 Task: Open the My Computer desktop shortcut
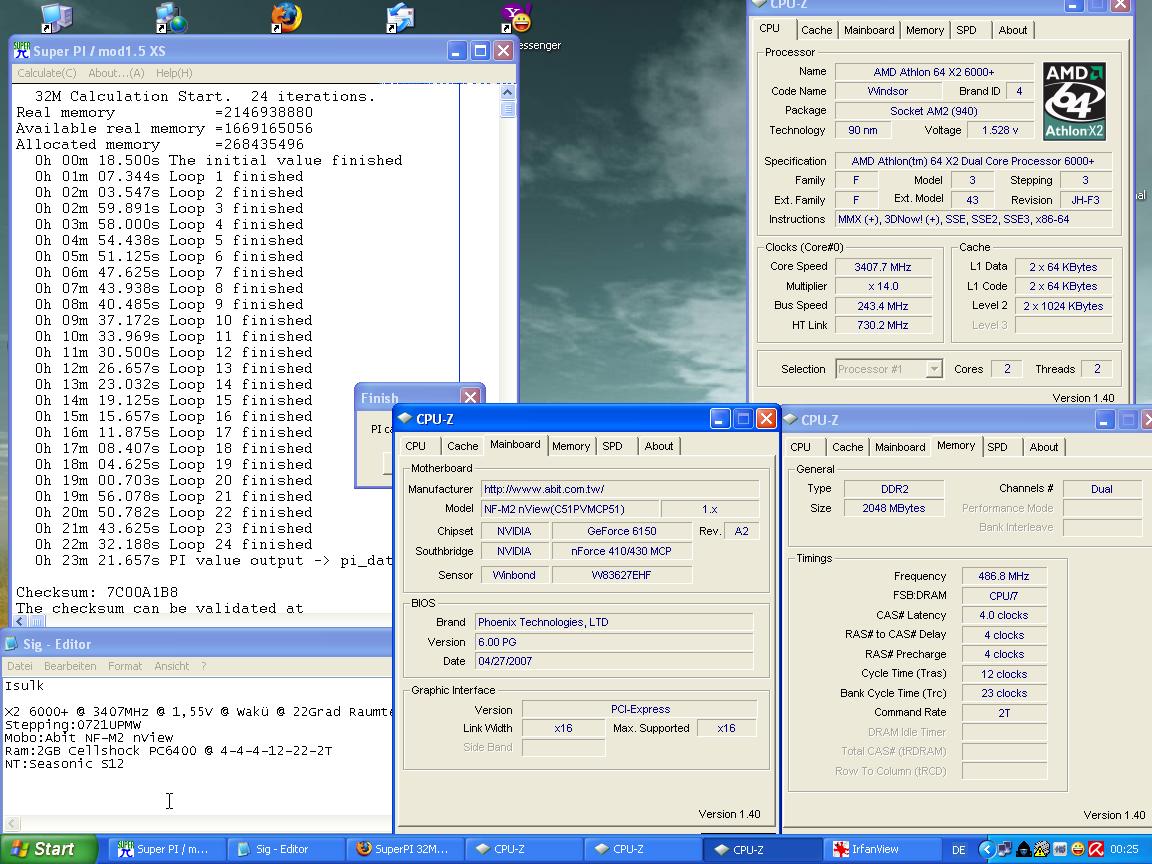click(57, 18)
